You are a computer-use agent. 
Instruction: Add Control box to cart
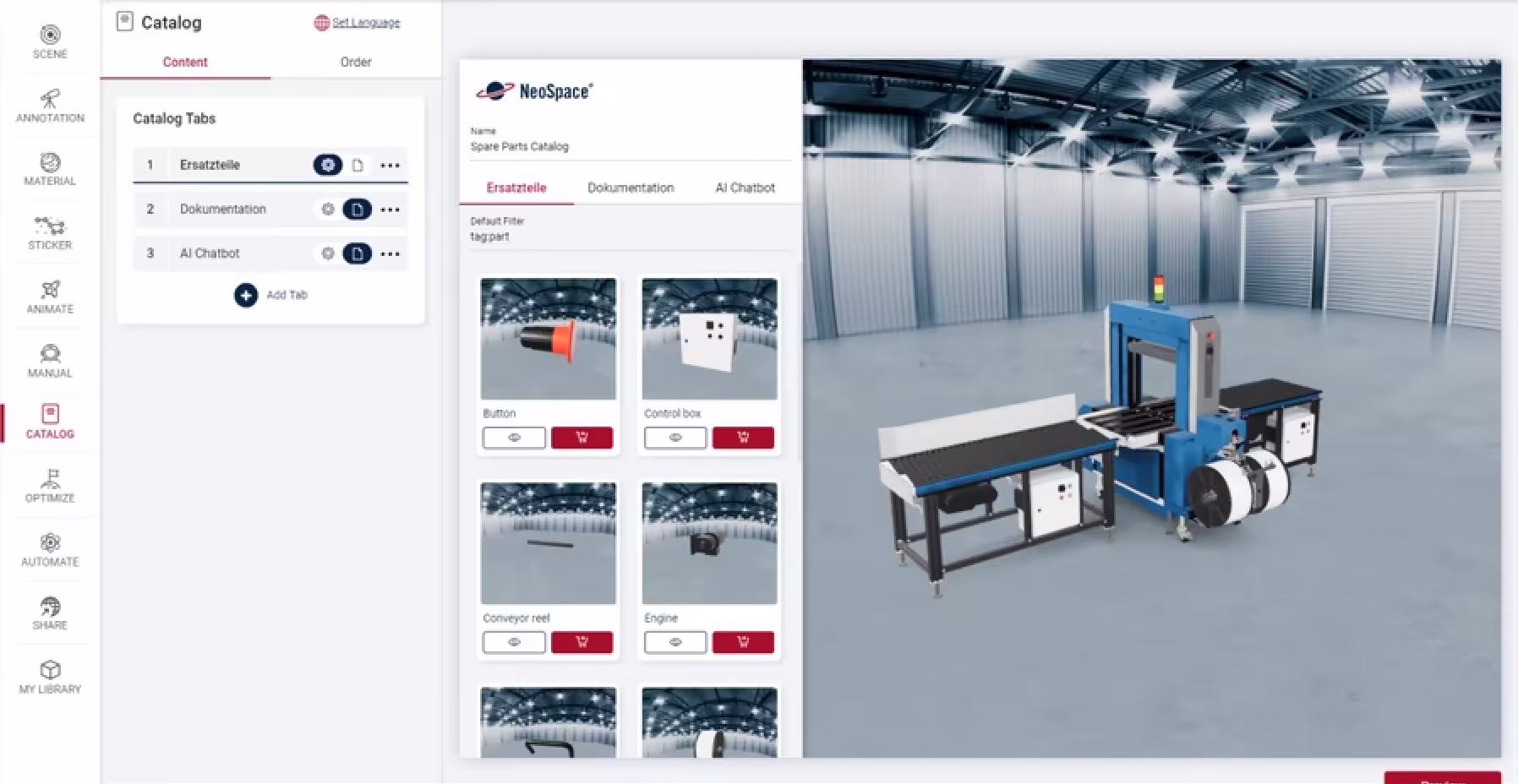(743, 438)
